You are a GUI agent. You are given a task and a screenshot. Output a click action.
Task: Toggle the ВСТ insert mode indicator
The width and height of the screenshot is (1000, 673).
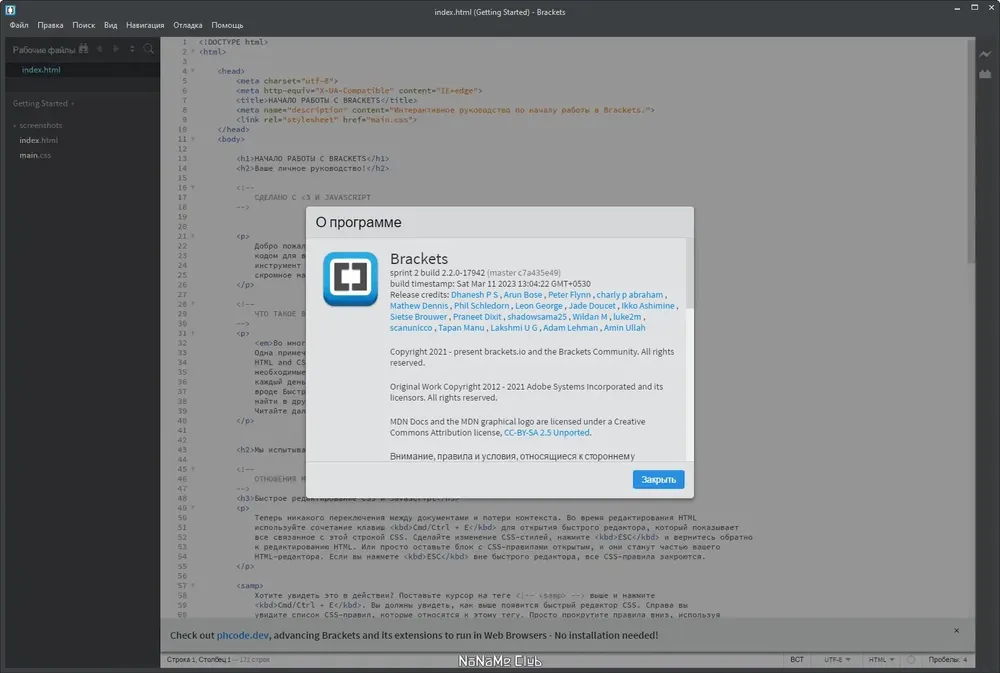coord(797,660)
